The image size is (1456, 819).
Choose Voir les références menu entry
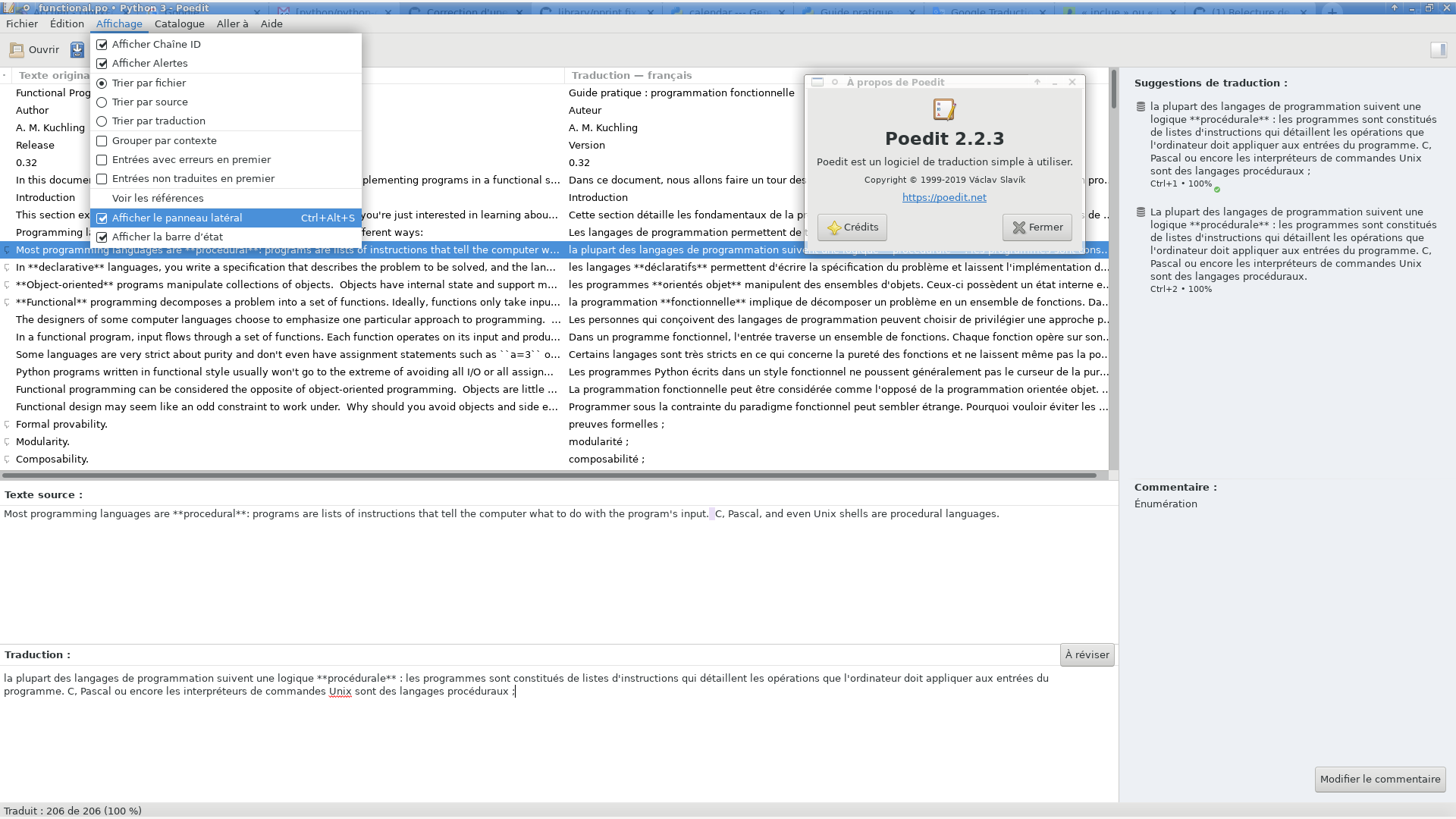[226, 198]
